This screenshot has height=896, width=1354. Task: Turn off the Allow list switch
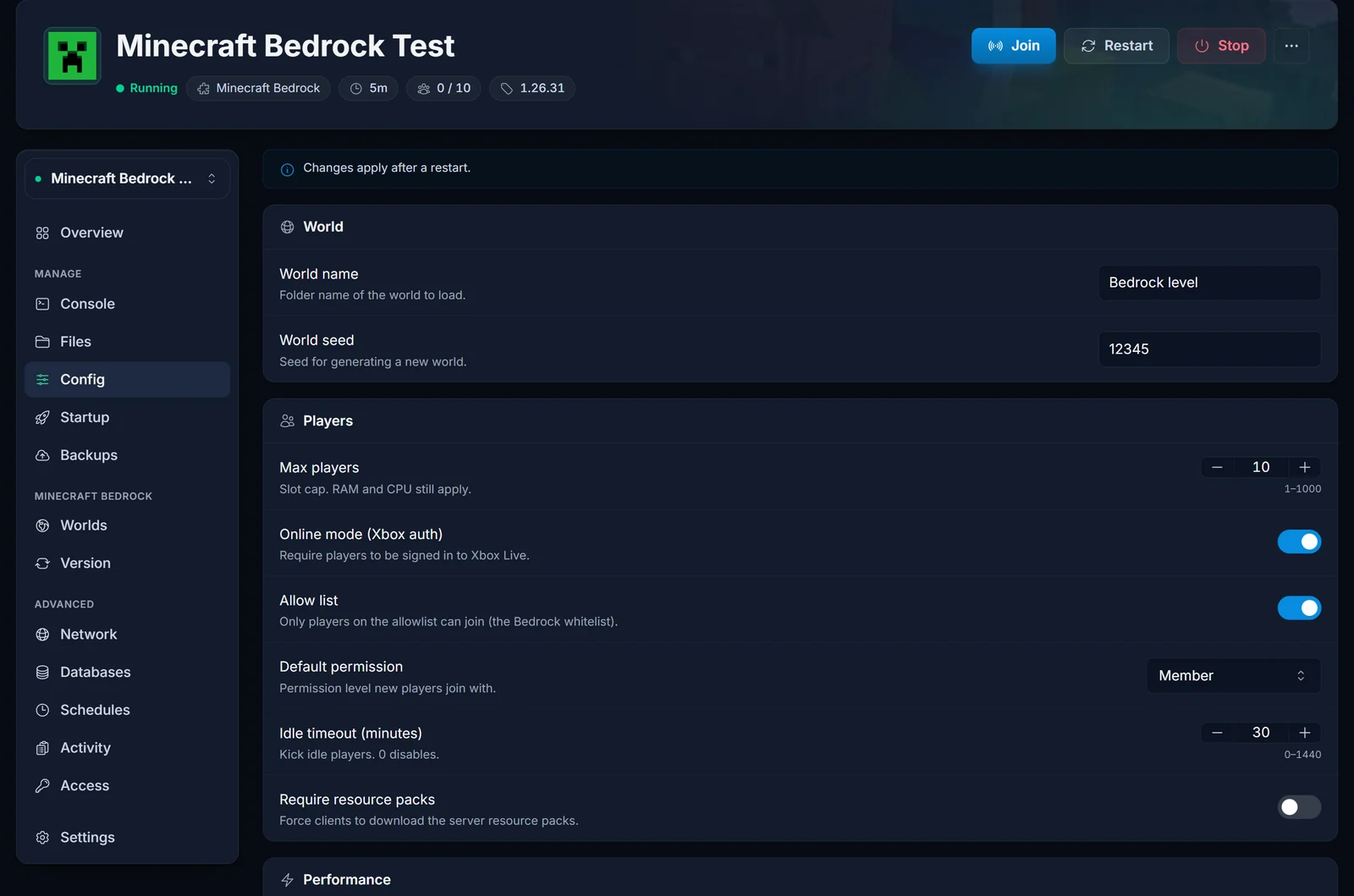(x=1299, y=607)
